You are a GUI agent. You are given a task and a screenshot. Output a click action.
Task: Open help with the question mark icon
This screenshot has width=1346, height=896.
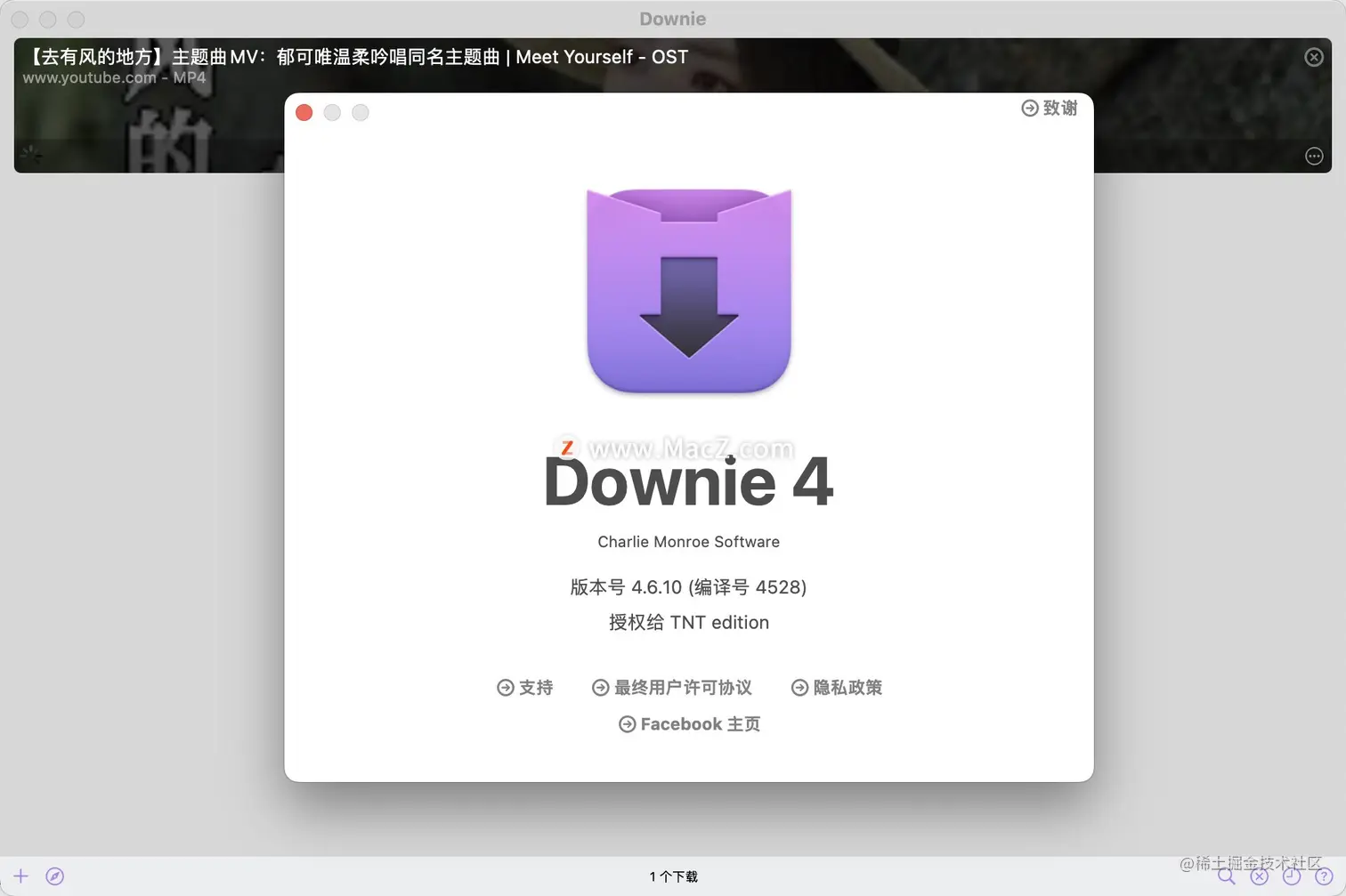[1324, 876]
